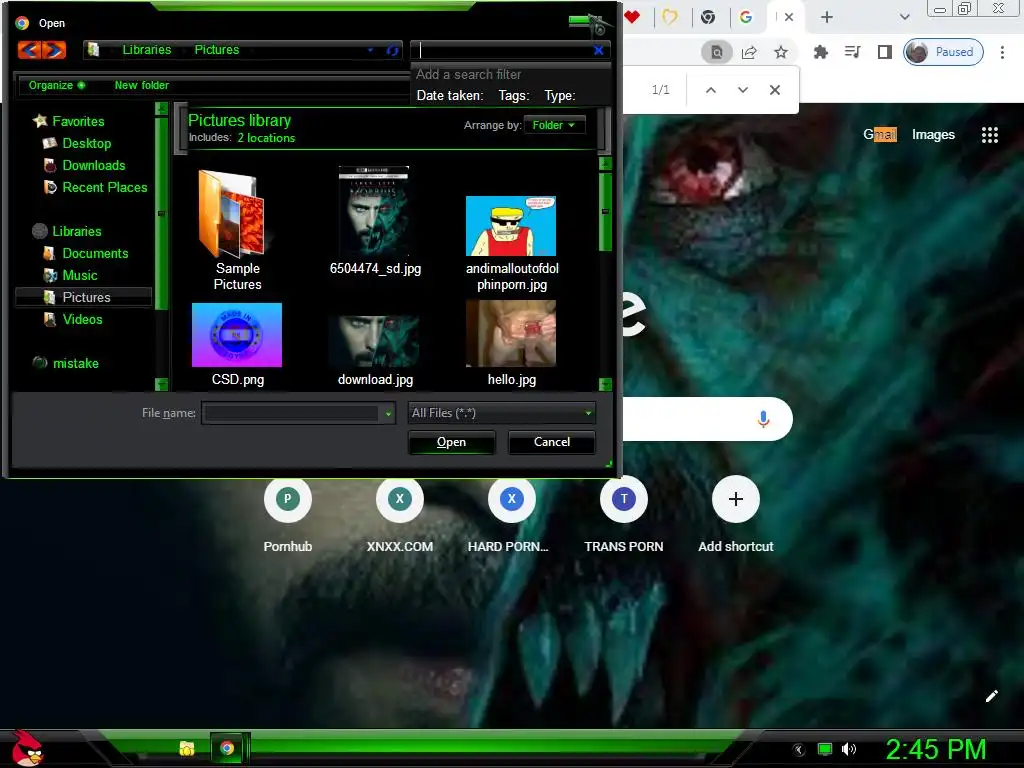1024x768 pixels.
Task: Go back using the orange Back arrow
Action: [30, 50]
